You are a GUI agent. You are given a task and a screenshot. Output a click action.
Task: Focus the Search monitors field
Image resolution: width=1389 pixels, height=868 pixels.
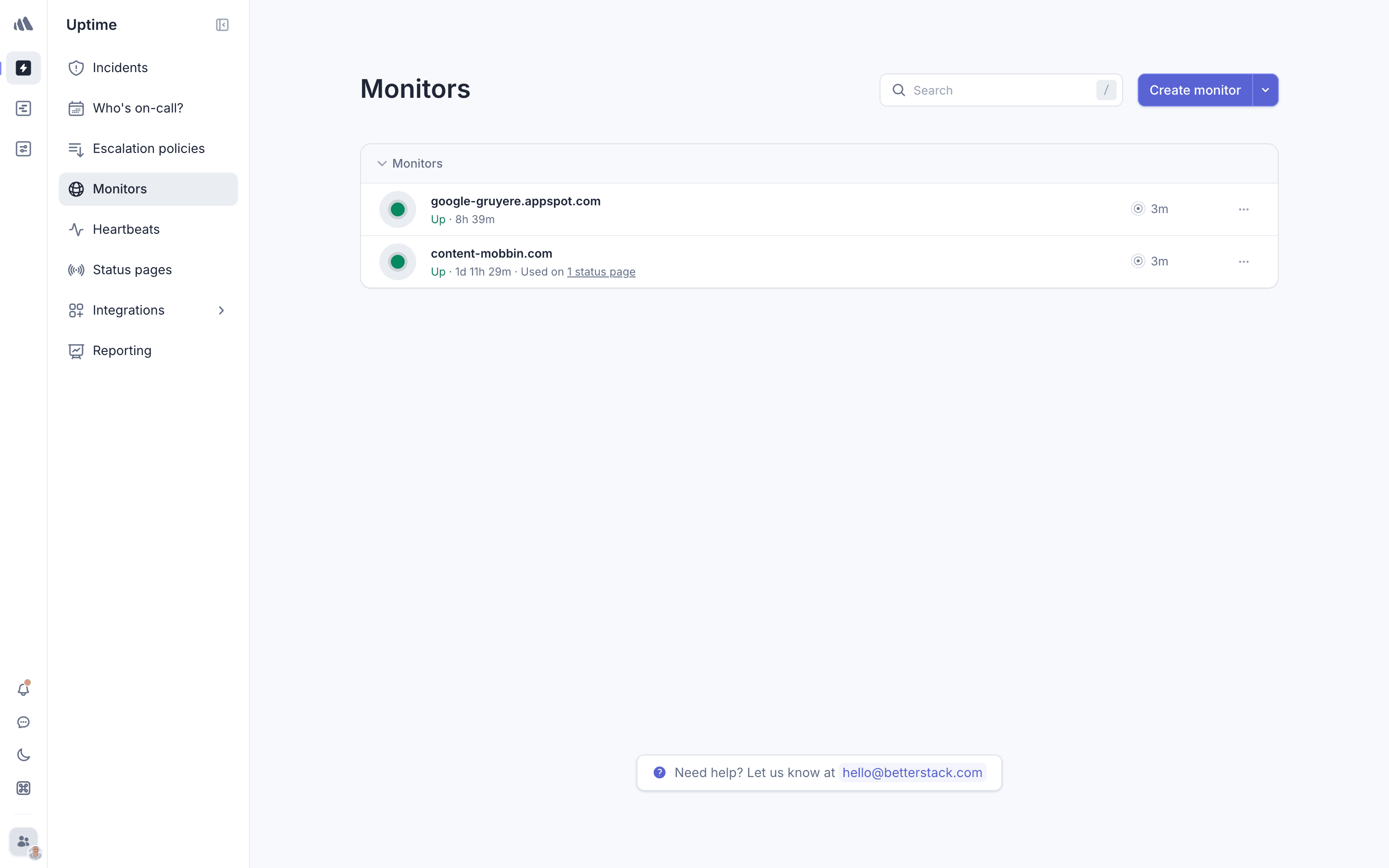click(x=999, y=90)
